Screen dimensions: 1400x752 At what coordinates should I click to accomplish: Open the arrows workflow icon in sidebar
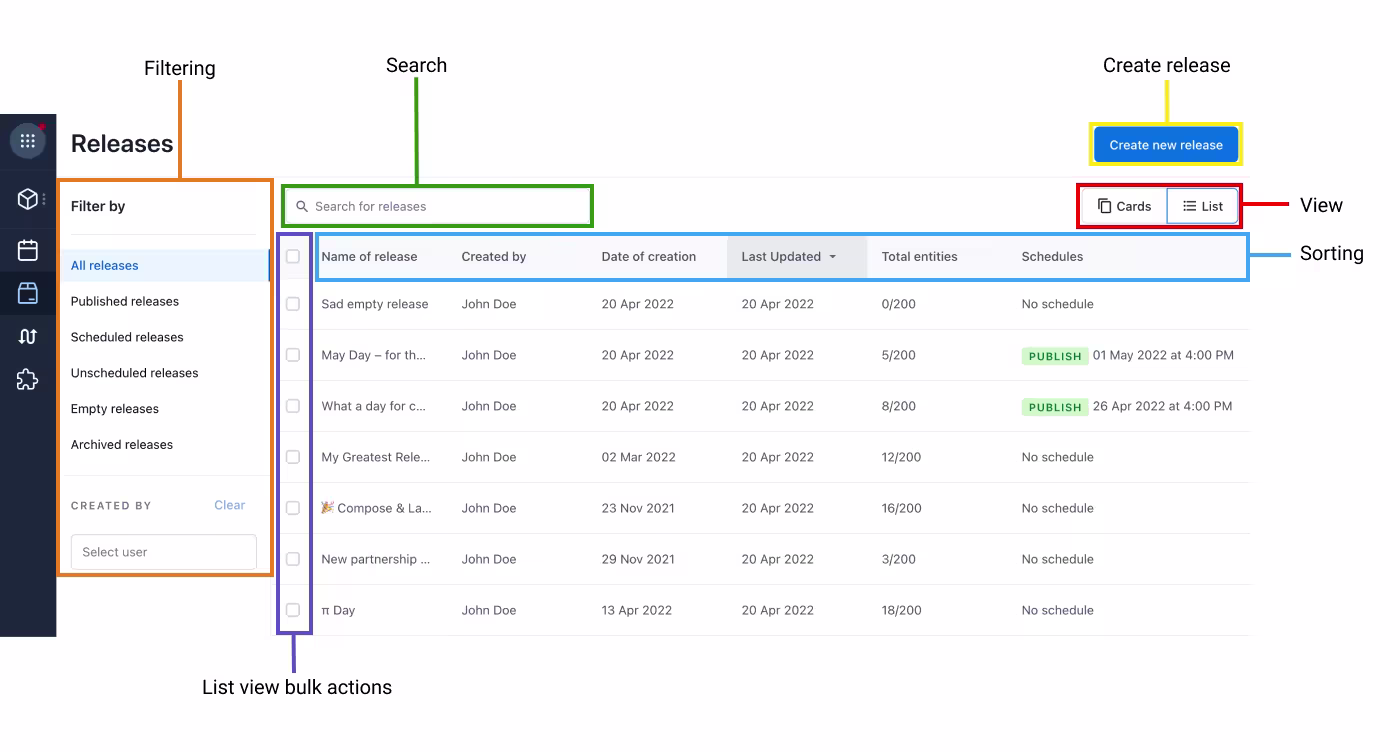click(x=28, y=336)
